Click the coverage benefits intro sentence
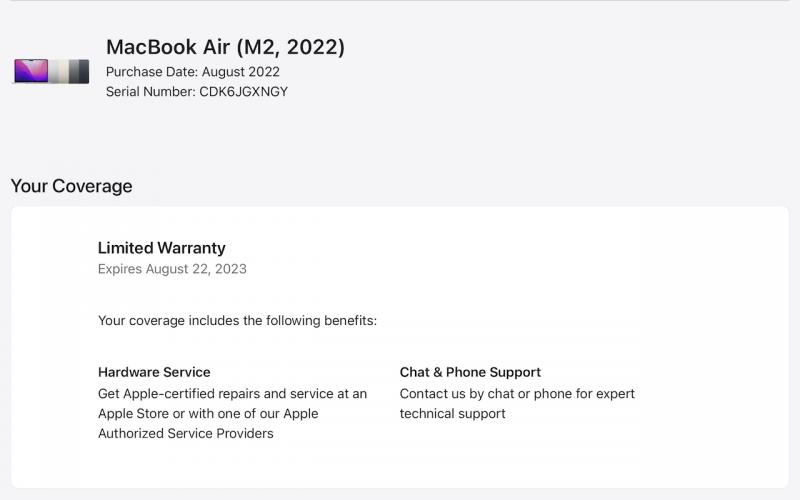The height and width of the screenshot is (500, 800). (x=237, y=321)
